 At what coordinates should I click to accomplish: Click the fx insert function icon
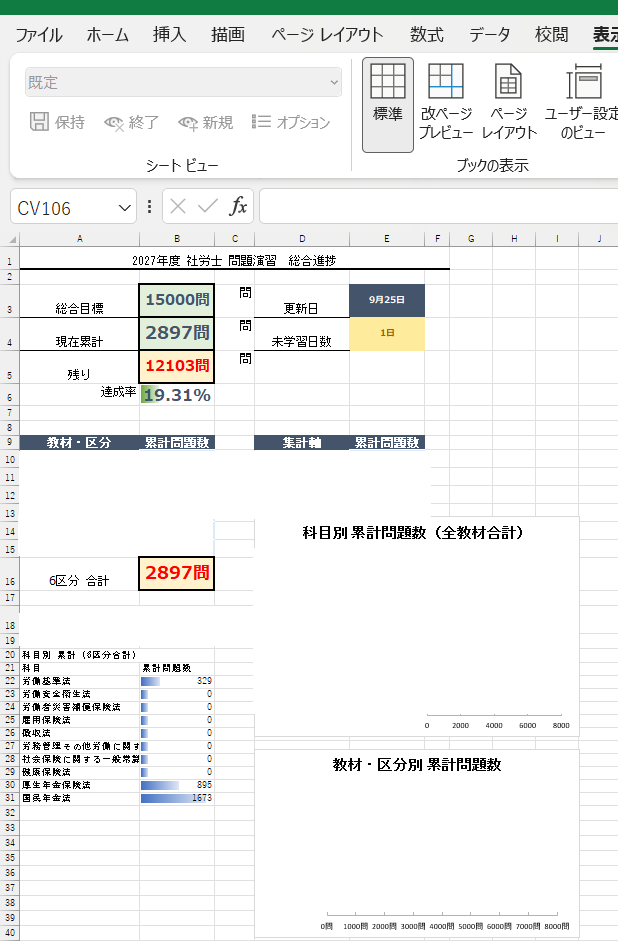pyautogui.click(x=238, y=206)
